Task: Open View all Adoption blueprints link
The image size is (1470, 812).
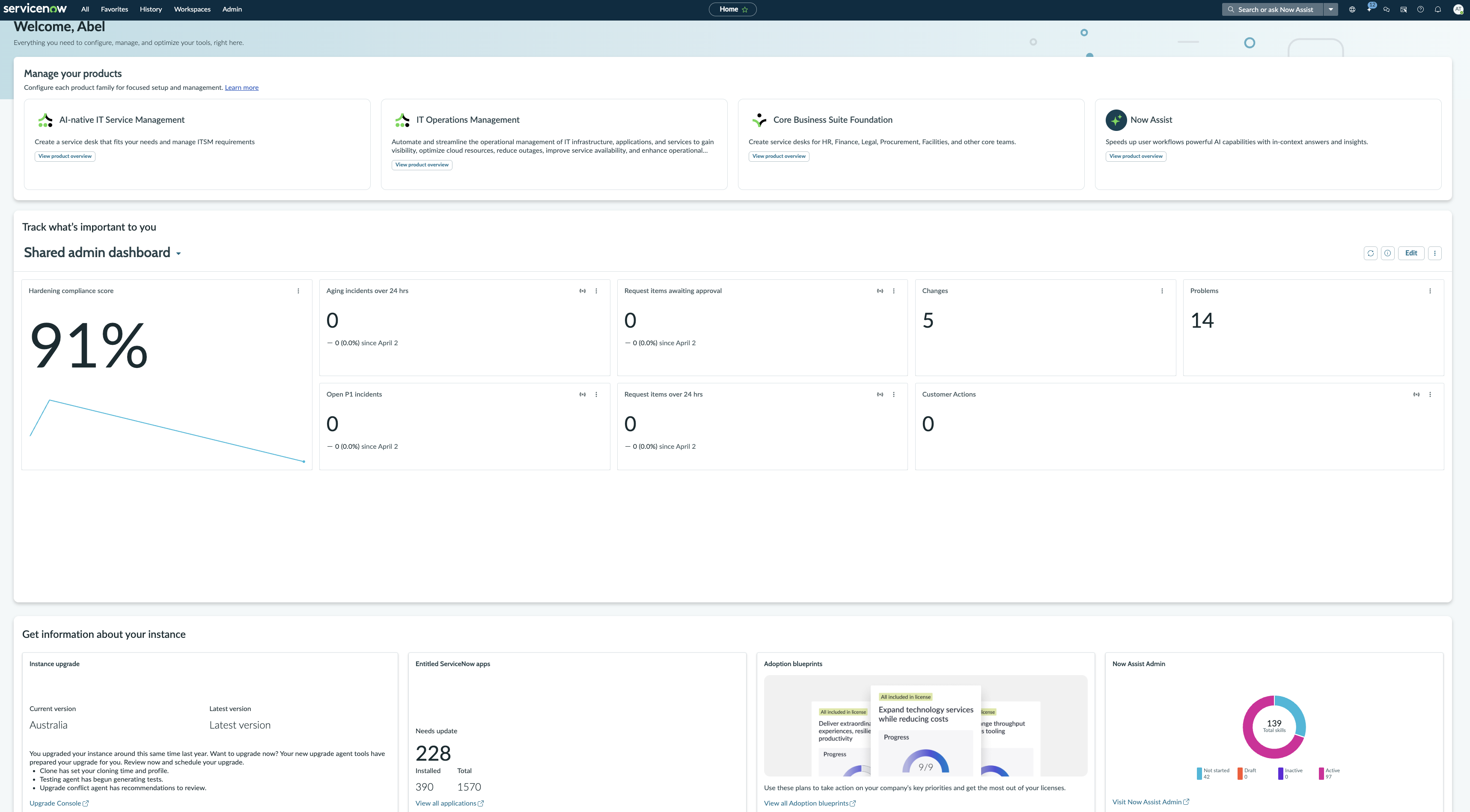Action: [809, 803]
